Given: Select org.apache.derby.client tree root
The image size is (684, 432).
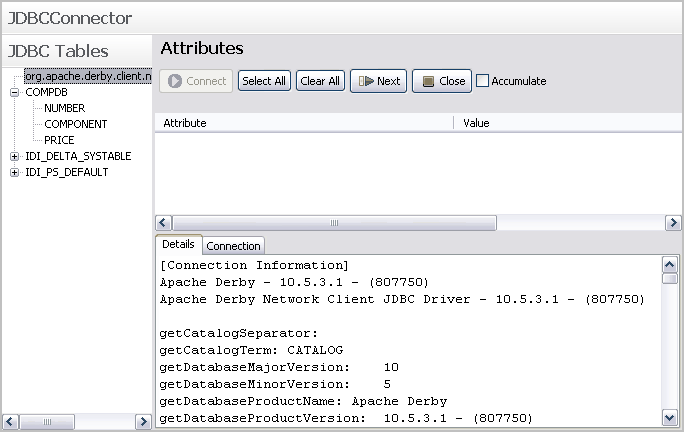Looking at the screenshot, I should point(88,76).
